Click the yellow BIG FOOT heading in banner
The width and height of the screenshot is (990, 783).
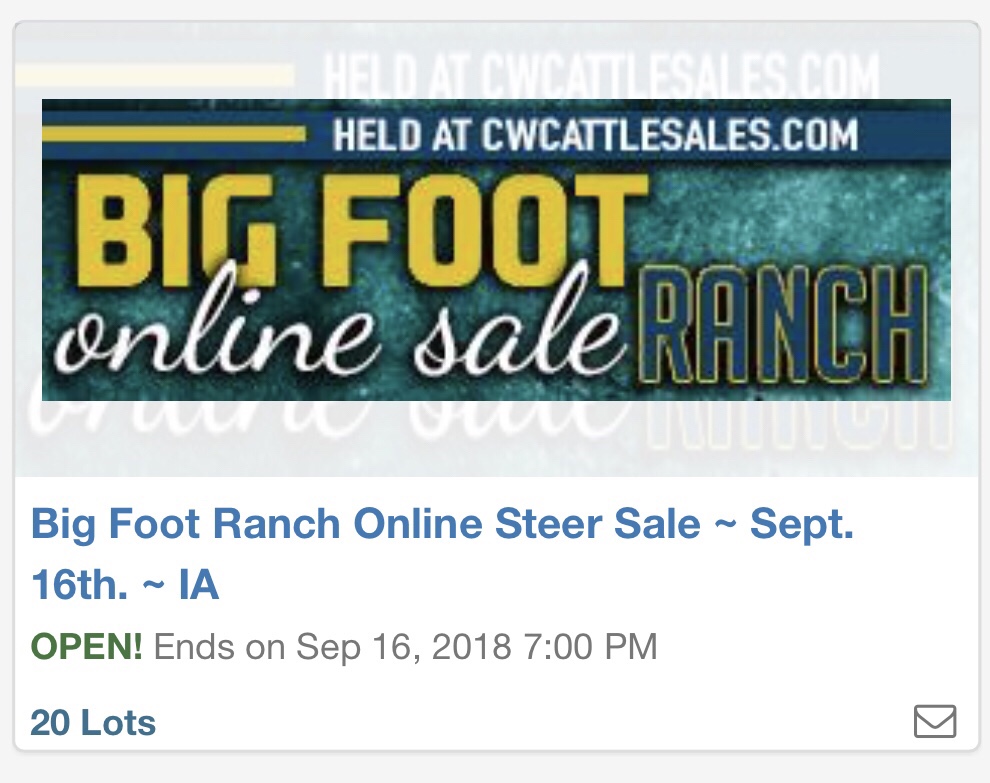click(362, 231)
